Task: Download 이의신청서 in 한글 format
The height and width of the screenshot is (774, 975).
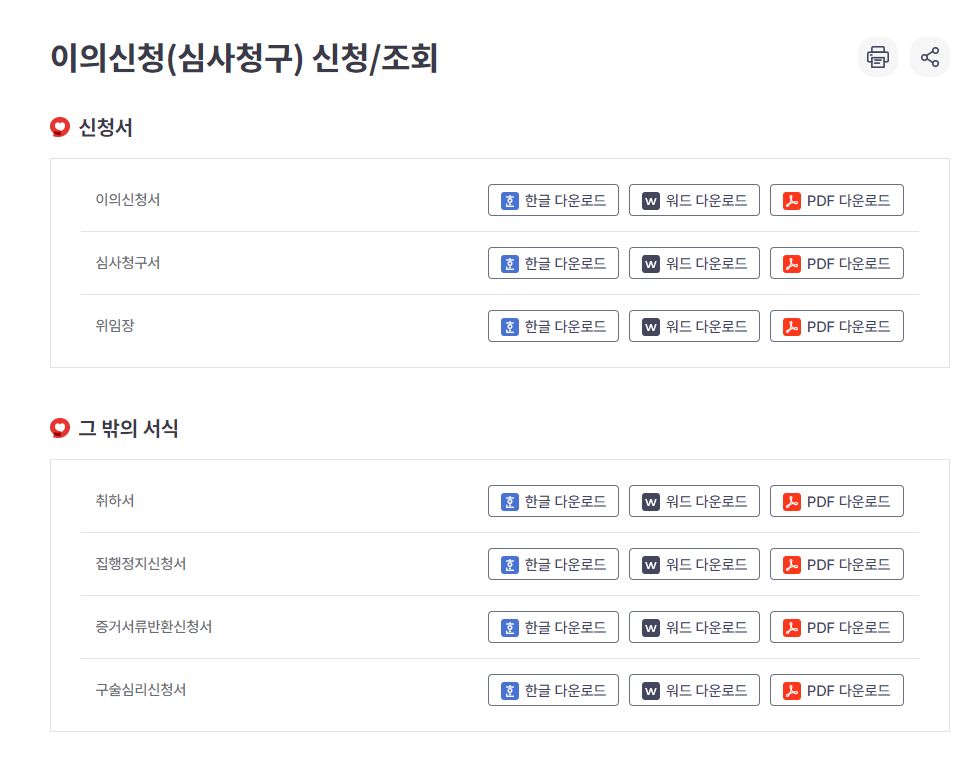Action: tap(553, 200)
